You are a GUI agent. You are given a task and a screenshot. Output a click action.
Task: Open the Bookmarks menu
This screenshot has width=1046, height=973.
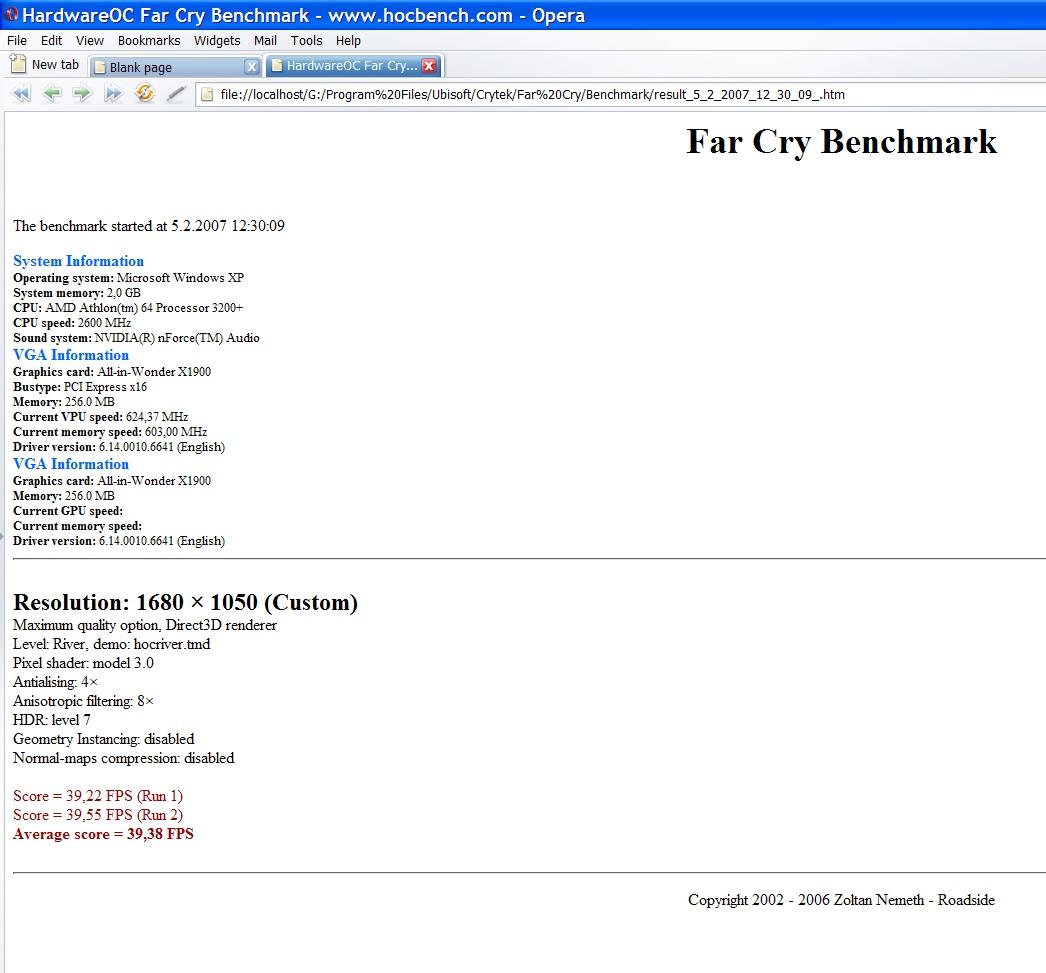coord(149,41)
